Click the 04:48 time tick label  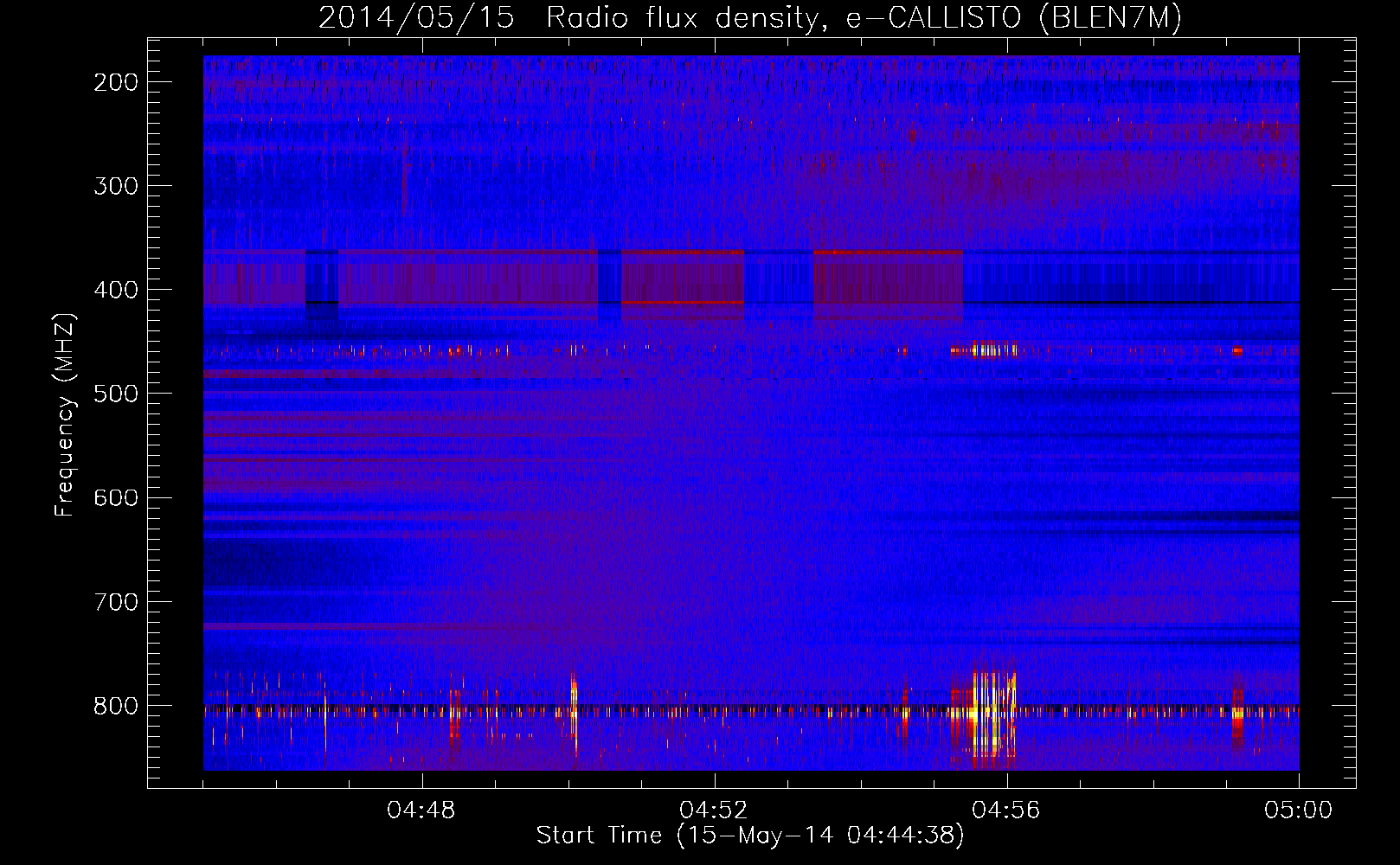[421, 811]
